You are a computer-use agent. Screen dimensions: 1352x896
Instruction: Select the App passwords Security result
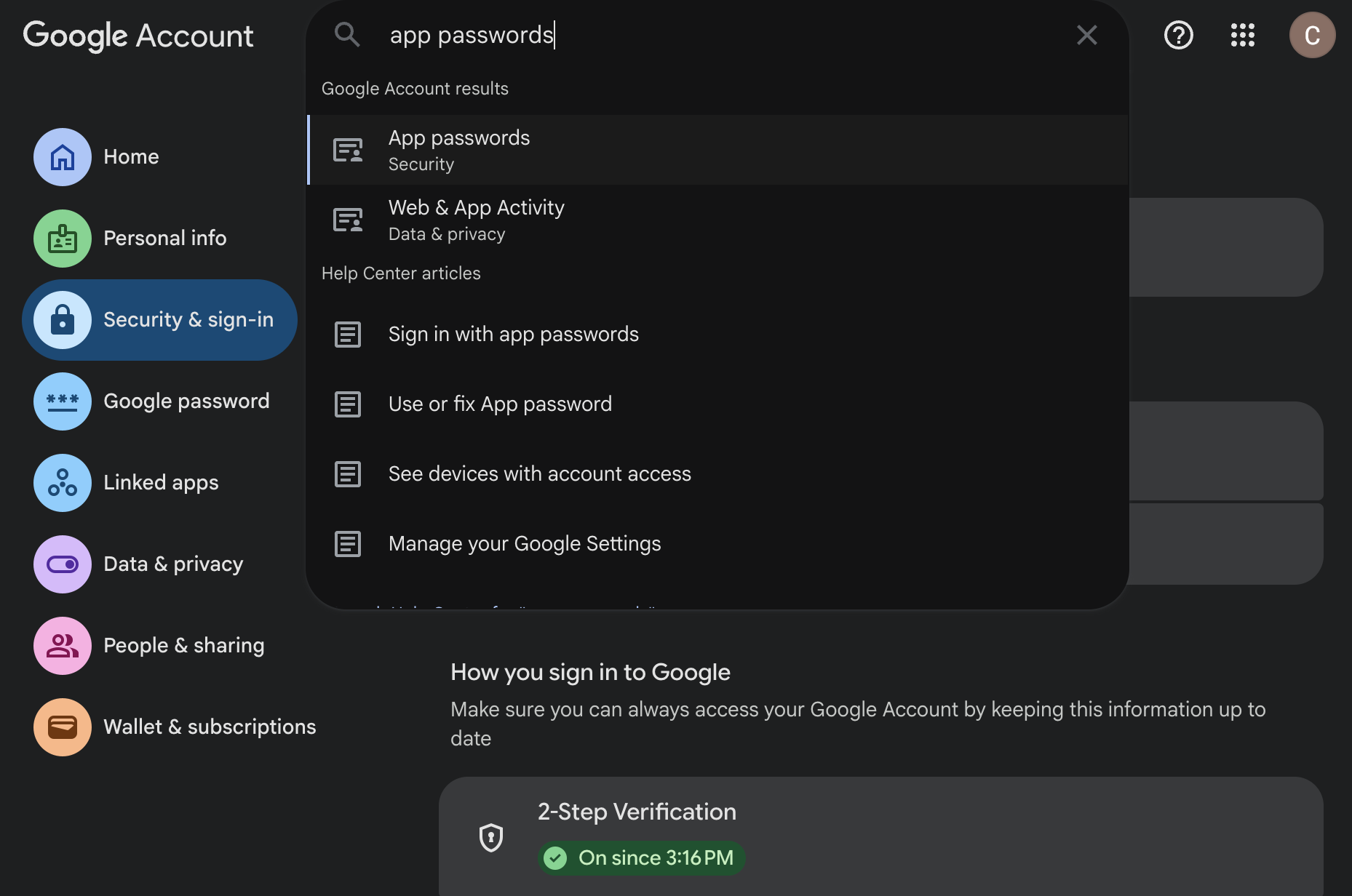pos(717,150)
